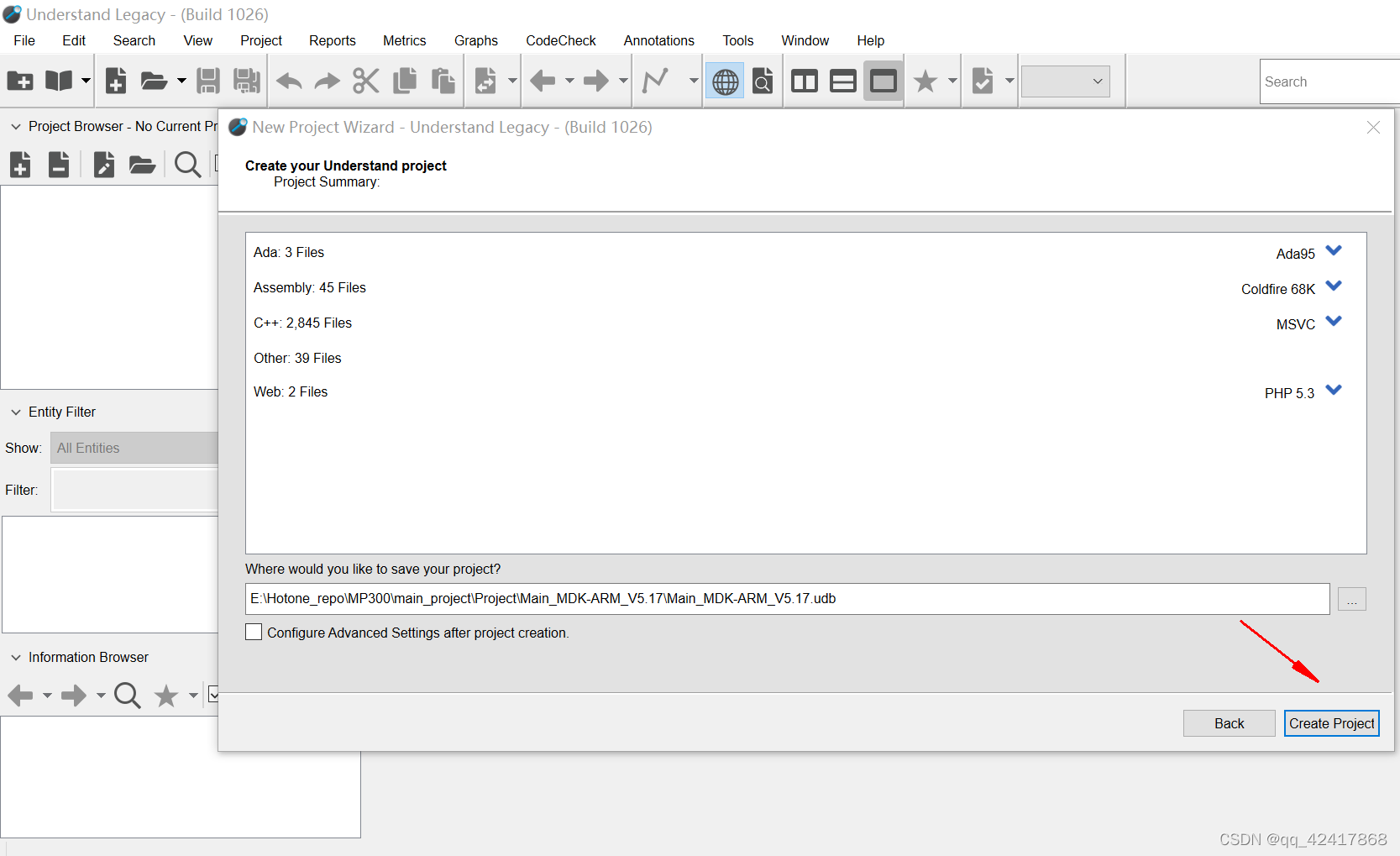The width and height of the screenshot is (1400, 856).
Task: Collapse the Entity Filter panel
Action: pos(16,412)
